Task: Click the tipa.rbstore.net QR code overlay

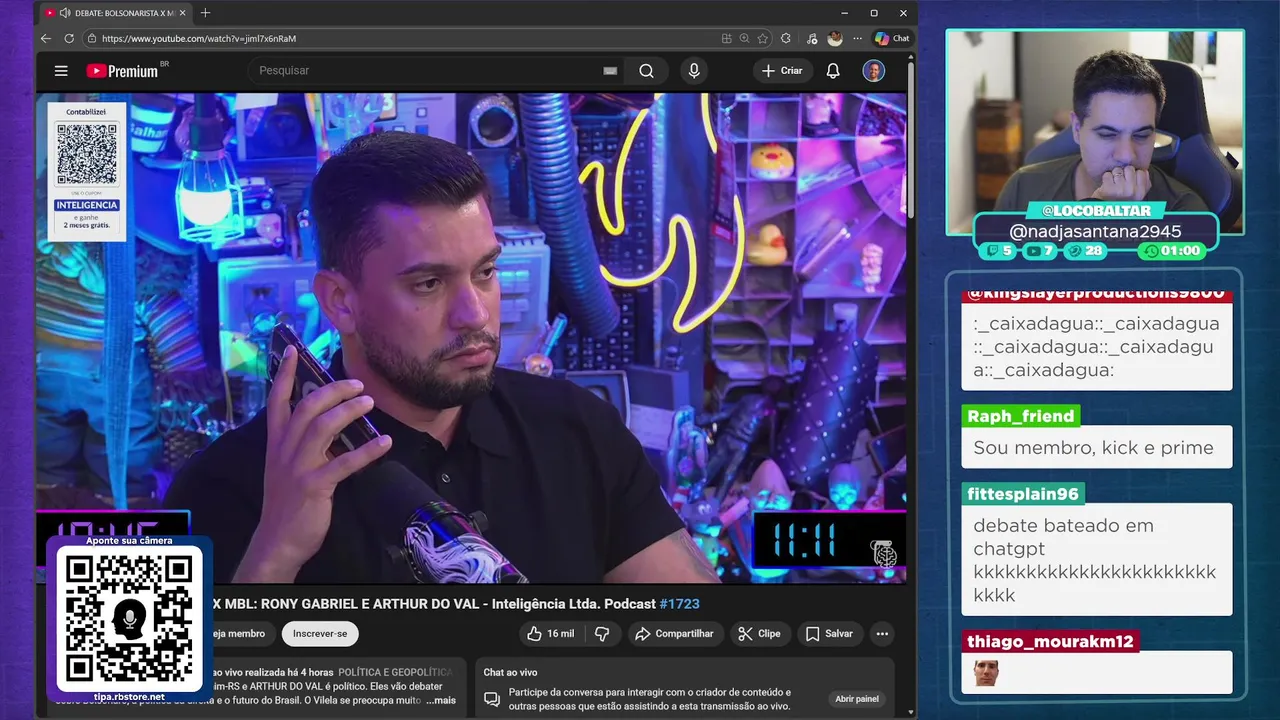Action: click(x=129, y=619)
